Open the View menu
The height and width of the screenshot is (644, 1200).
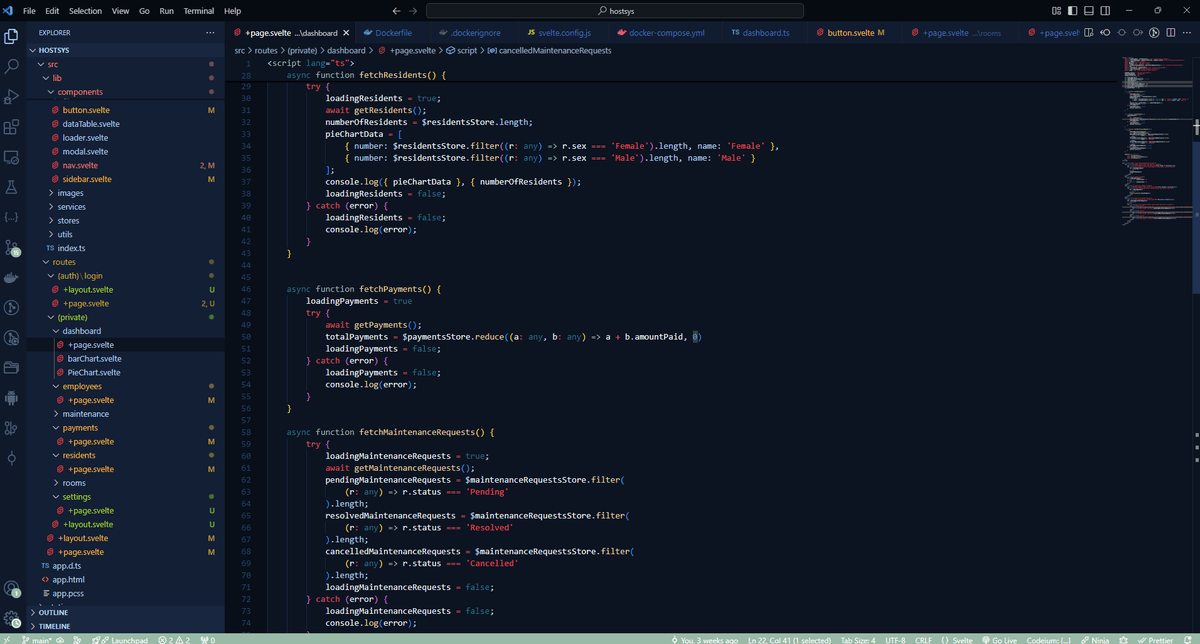click(121, 10)
